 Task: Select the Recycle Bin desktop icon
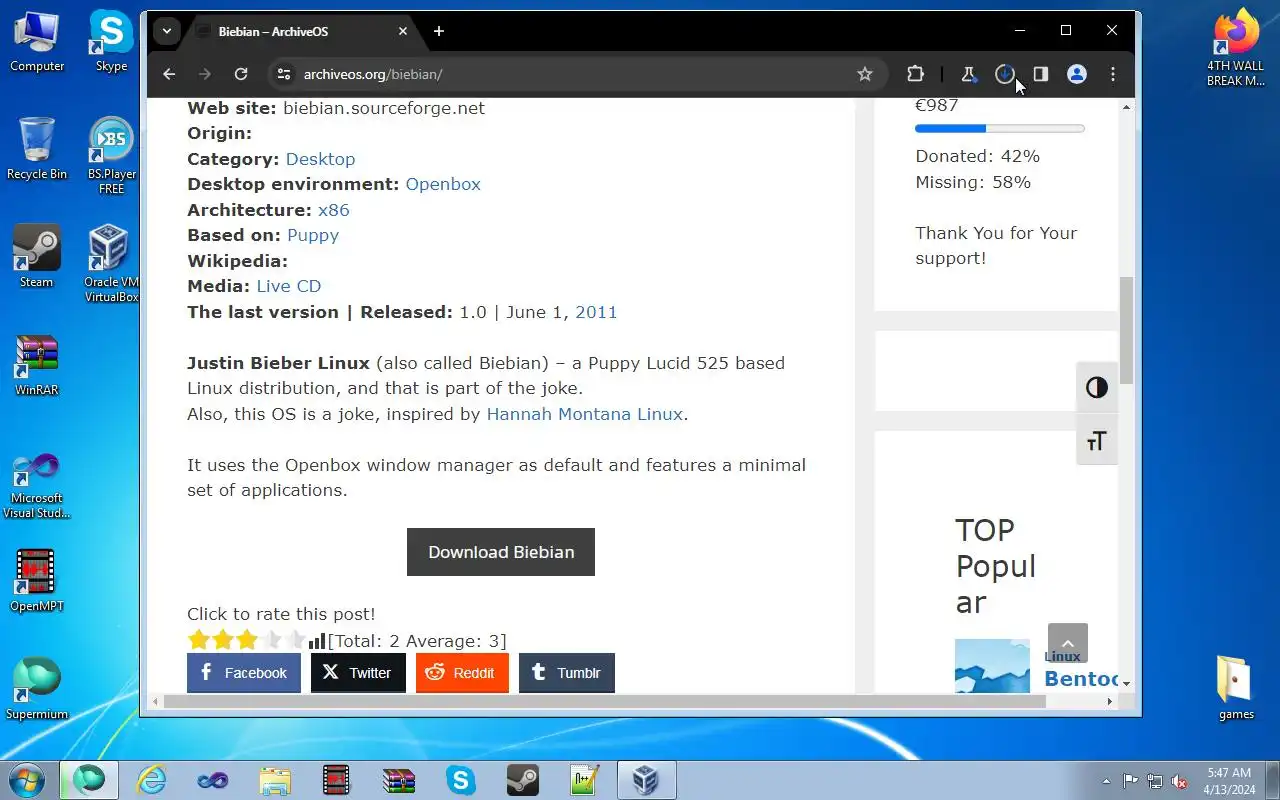pyautogui.click(x=37, y=149)
